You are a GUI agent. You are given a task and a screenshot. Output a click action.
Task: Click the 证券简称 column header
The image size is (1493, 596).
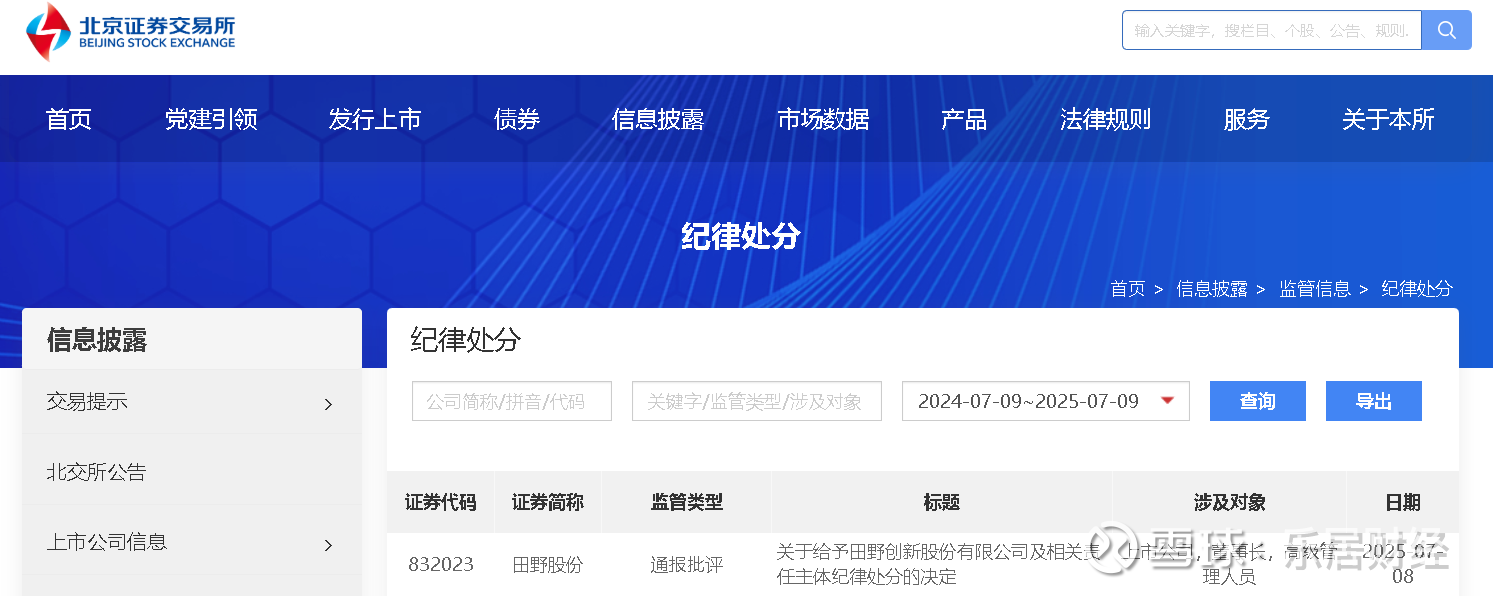[x=547, y=502]
